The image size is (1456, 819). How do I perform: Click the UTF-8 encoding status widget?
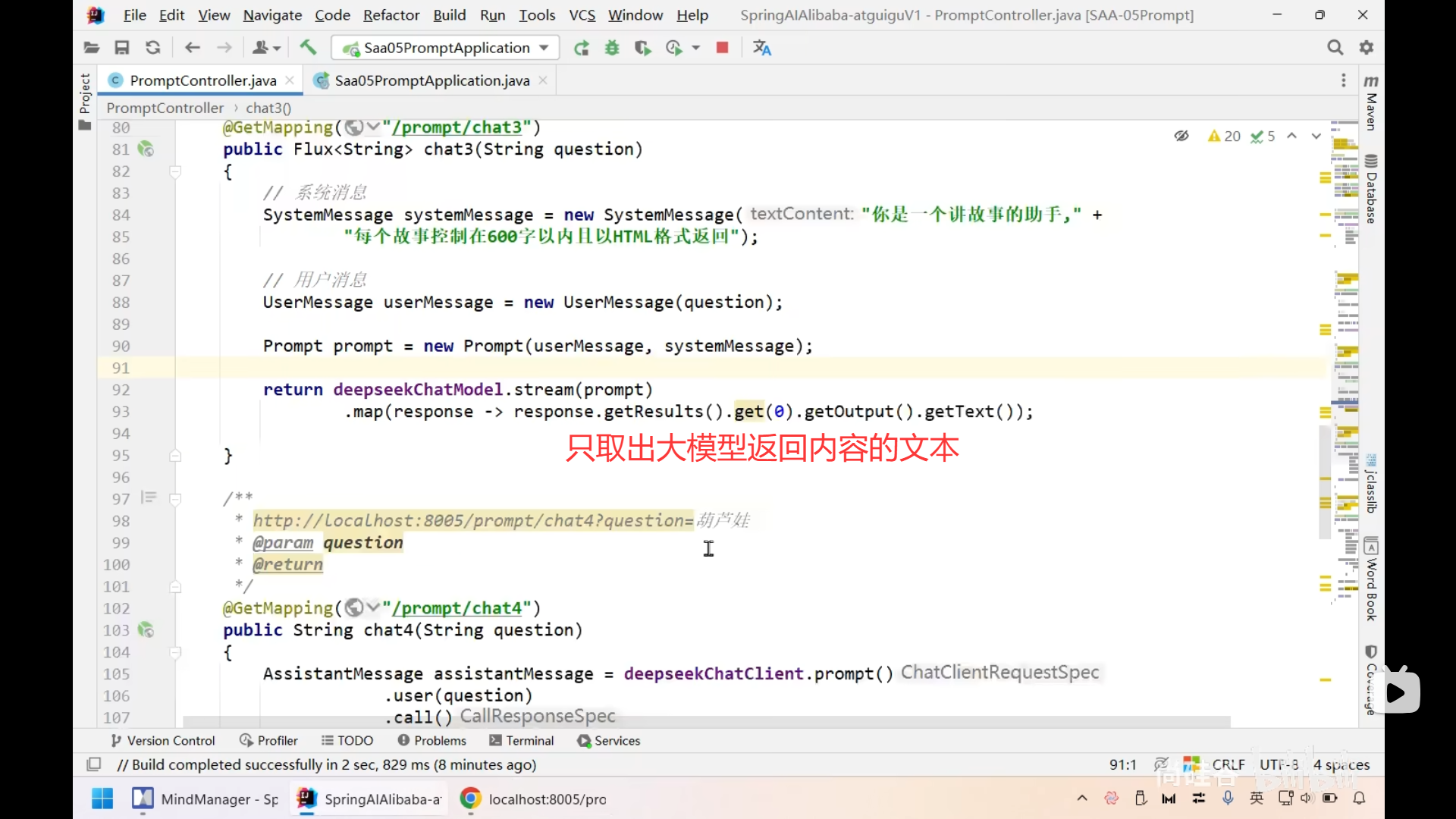[1279, 764]
